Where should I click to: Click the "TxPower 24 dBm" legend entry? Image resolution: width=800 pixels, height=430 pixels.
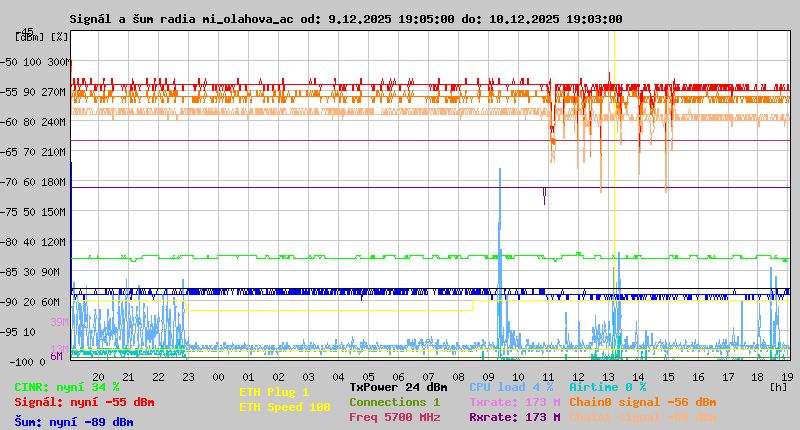tap(398, 388)
